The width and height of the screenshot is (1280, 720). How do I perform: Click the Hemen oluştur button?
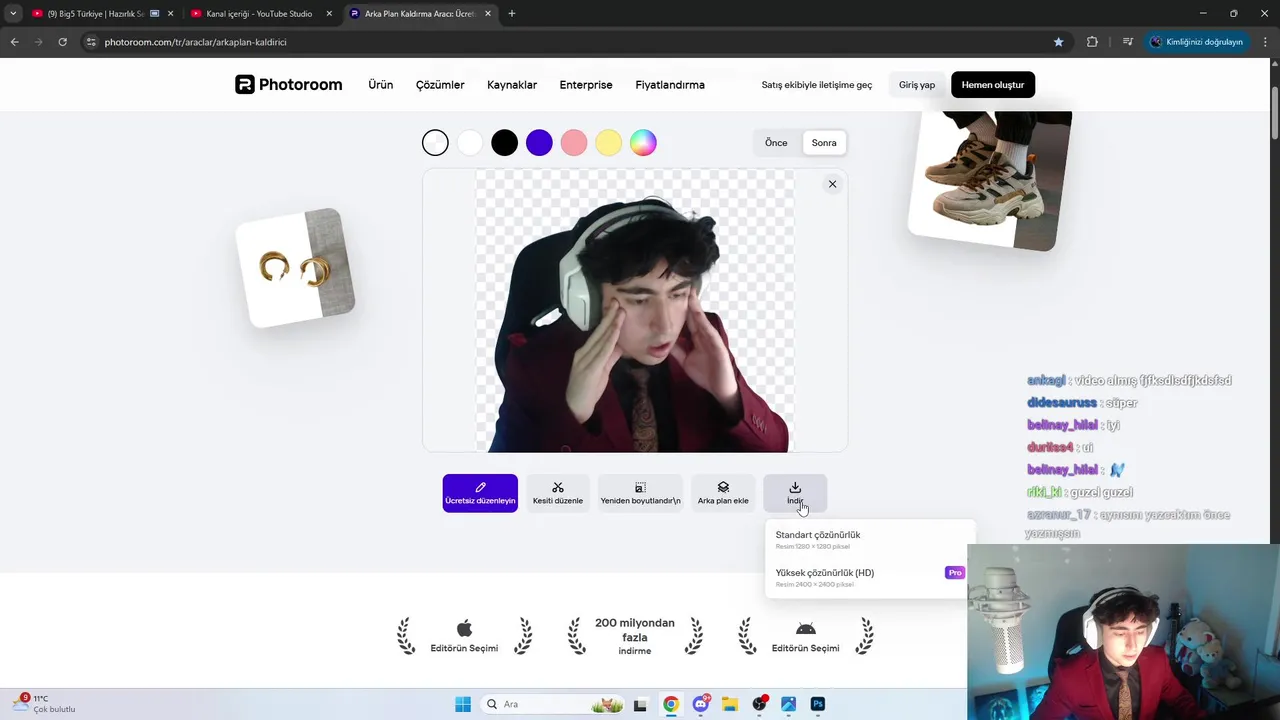tap(993, 85)
